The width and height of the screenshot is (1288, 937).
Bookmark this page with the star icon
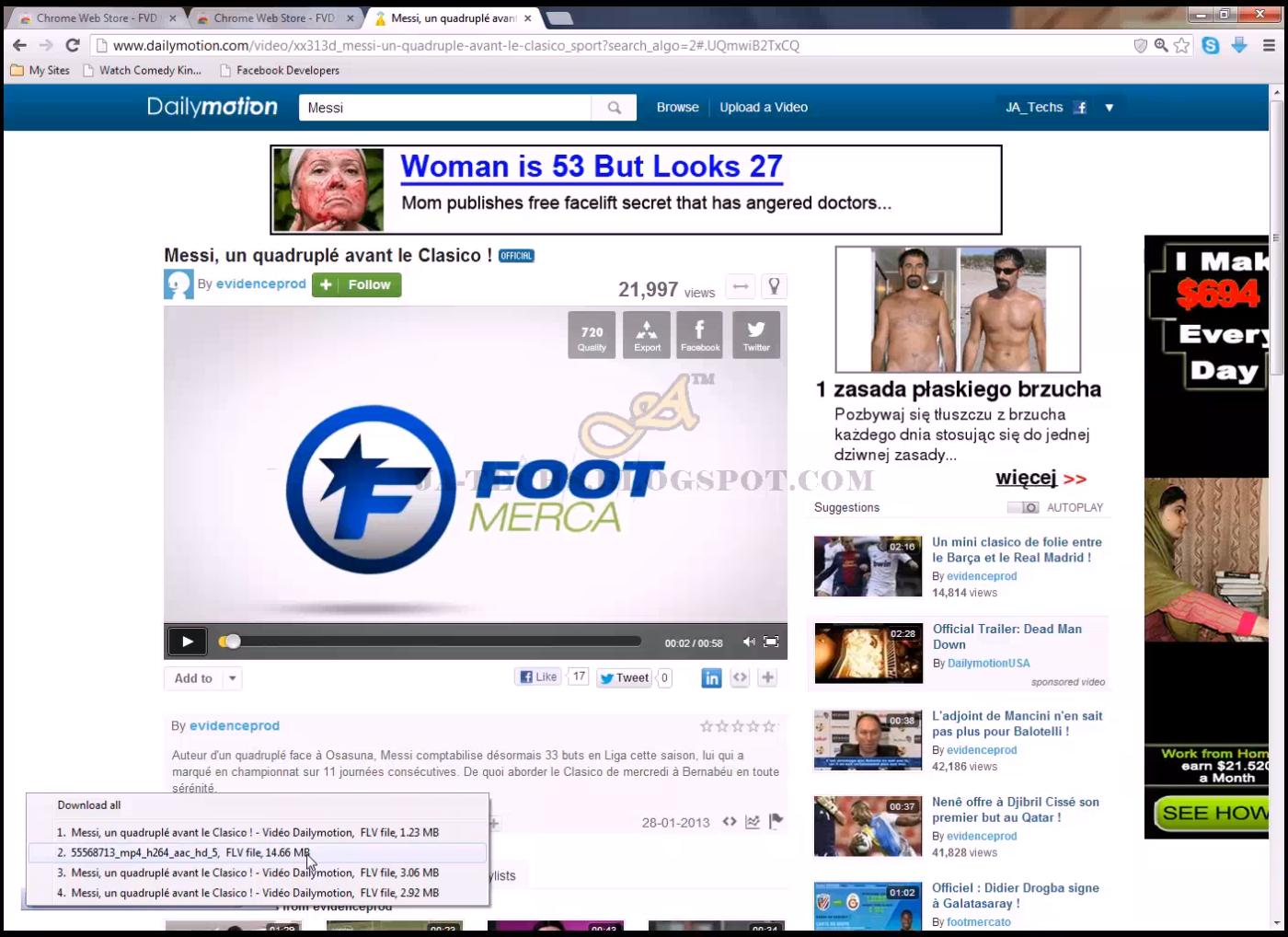pos(1182,45)
